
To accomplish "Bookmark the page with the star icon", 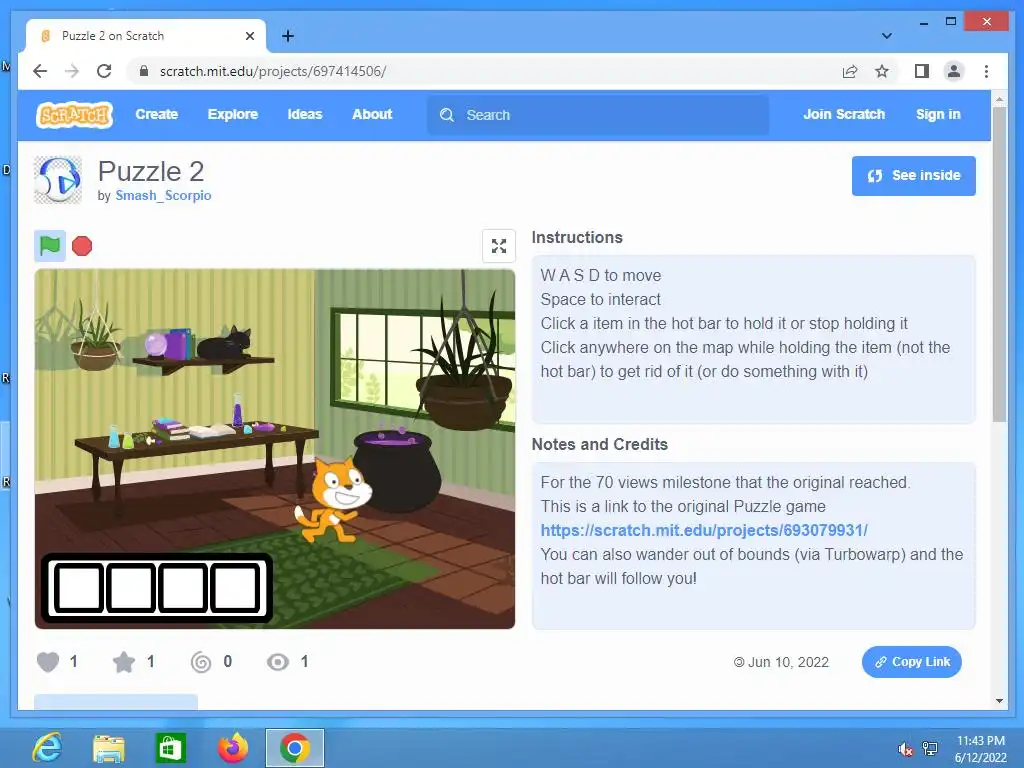I will pos(882,71).
